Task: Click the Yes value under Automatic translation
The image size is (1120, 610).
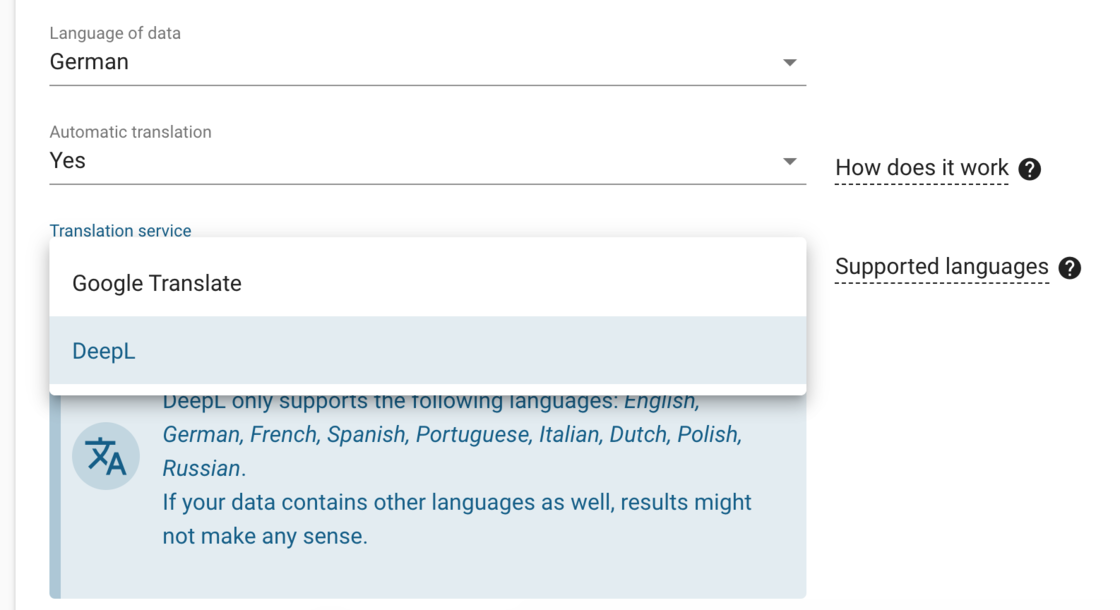Action: [68, 161]
